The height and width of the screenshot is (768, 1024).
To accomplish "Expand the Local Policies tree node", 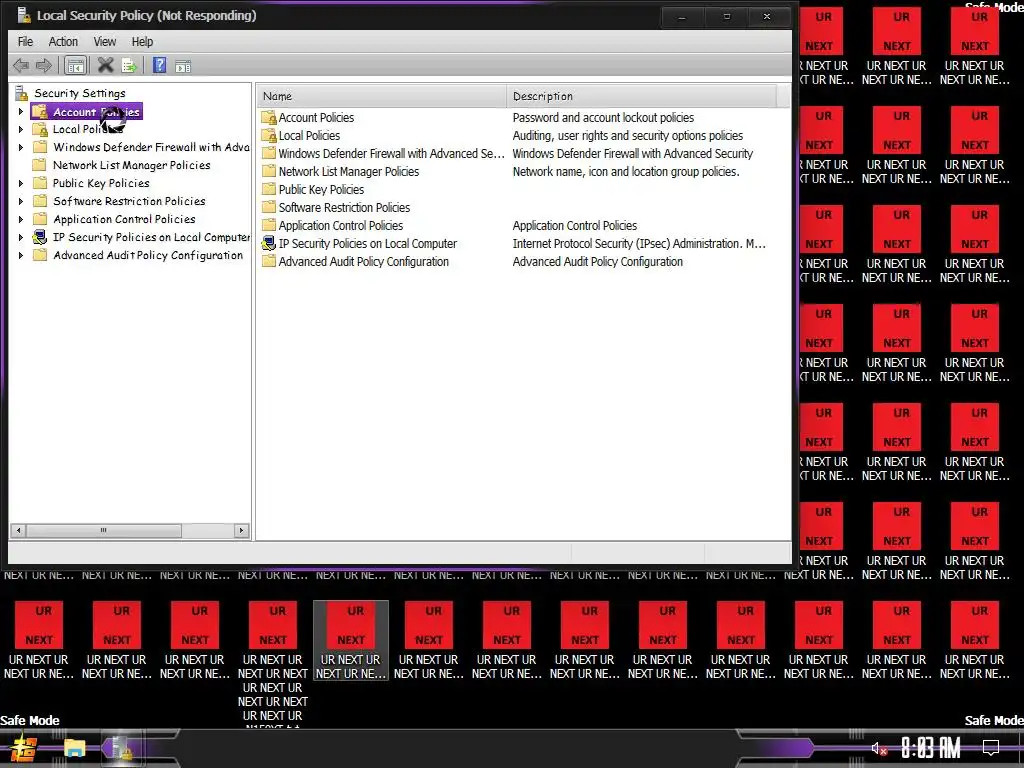I will click(x=21, y=129).
